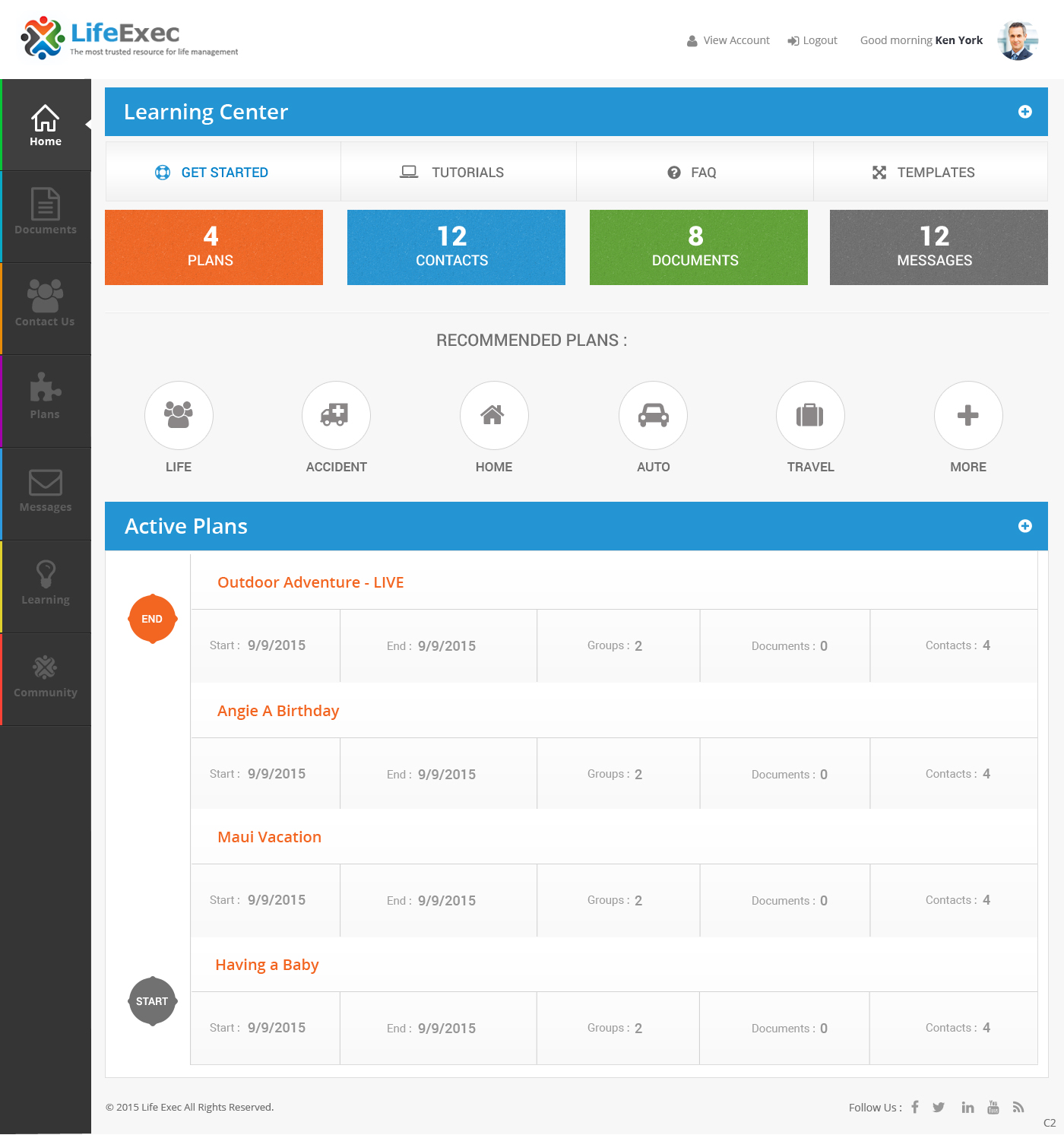
Task: Select the TRAVEL plan suitcase icon
Action: pos(810,415)
